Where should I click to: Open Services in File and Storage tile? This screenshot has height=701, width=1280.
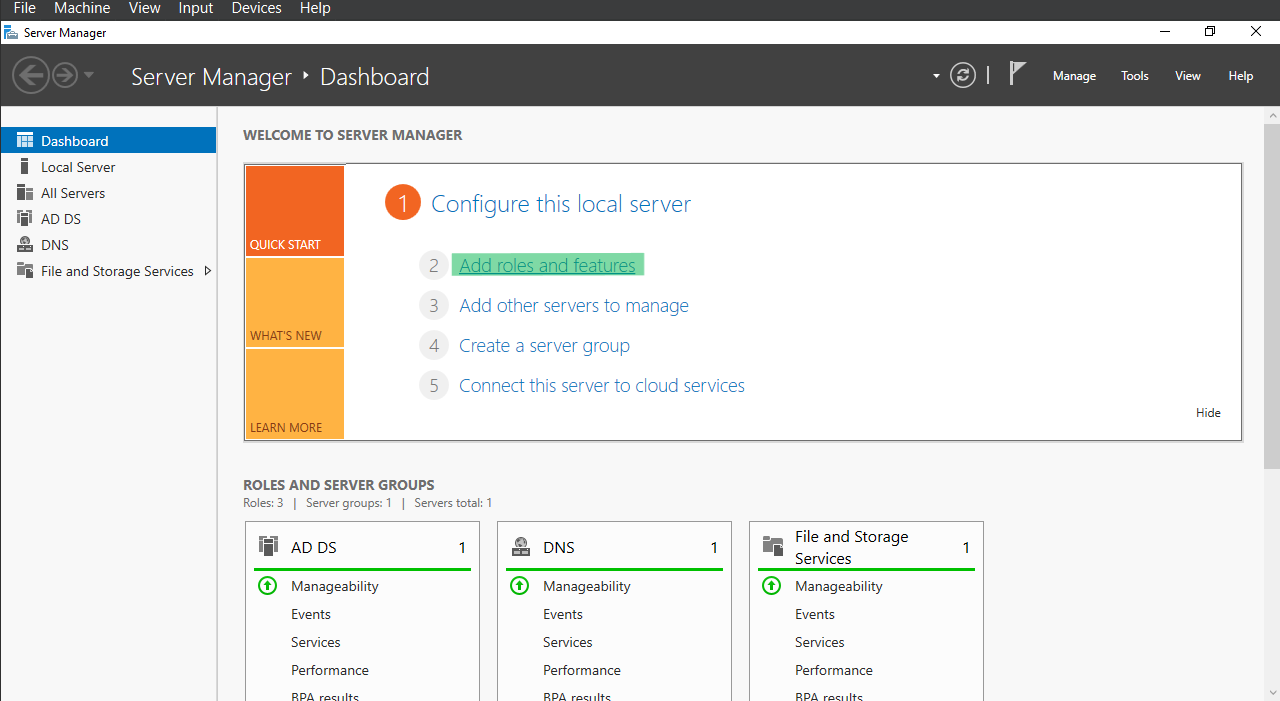[x=820, y=642]
